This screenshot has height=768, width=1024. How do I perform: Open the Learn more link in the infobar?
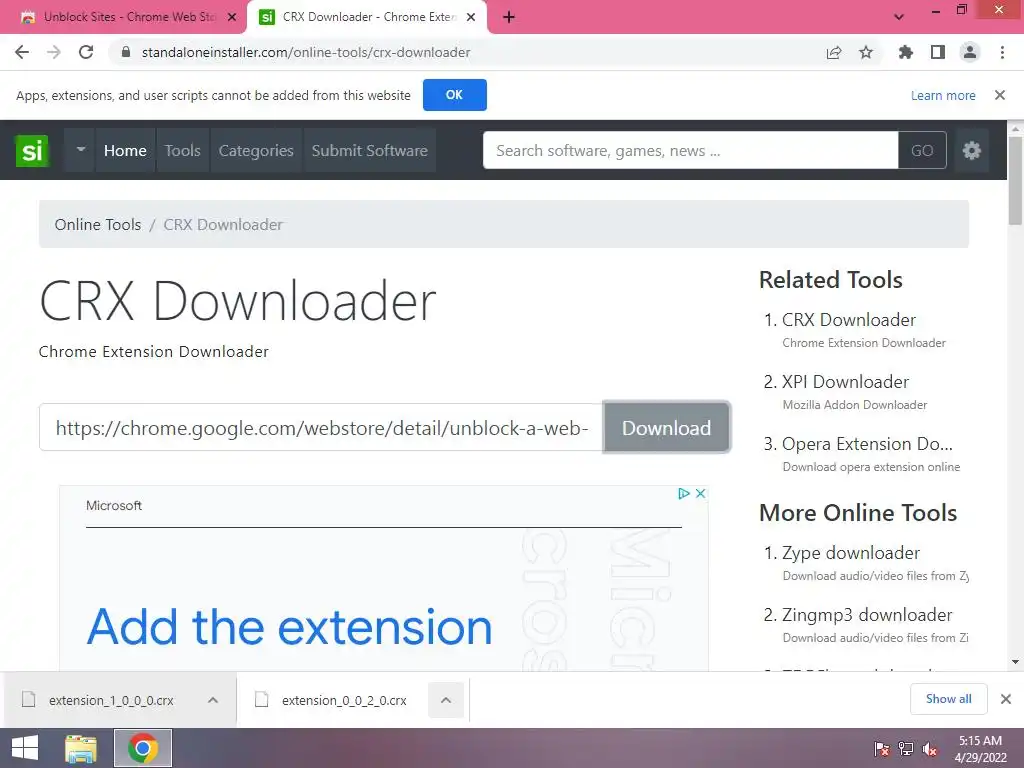pyautogui.click(x=943, y=95)
